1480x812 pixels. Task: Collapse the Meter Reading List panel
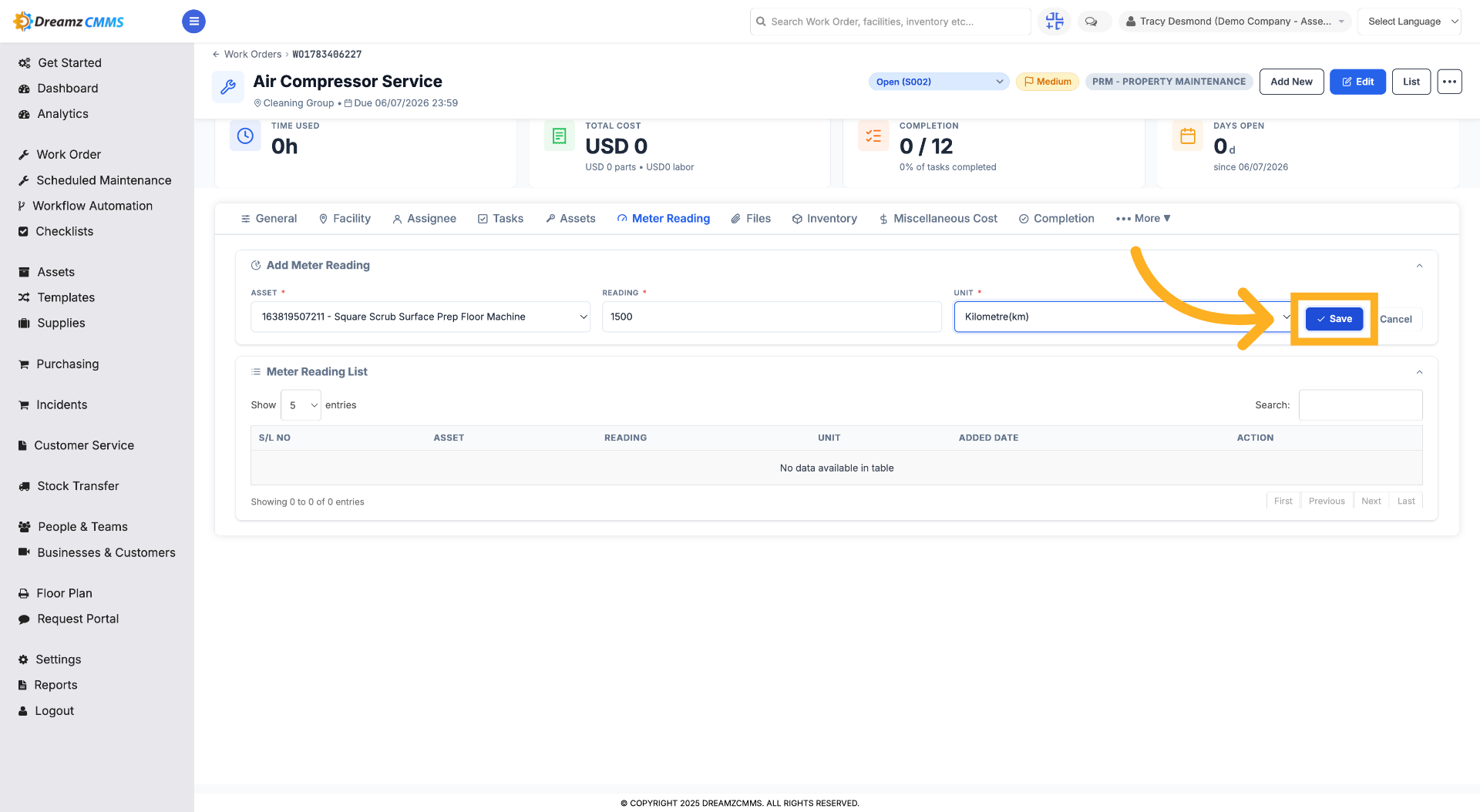coord(1419,372)
